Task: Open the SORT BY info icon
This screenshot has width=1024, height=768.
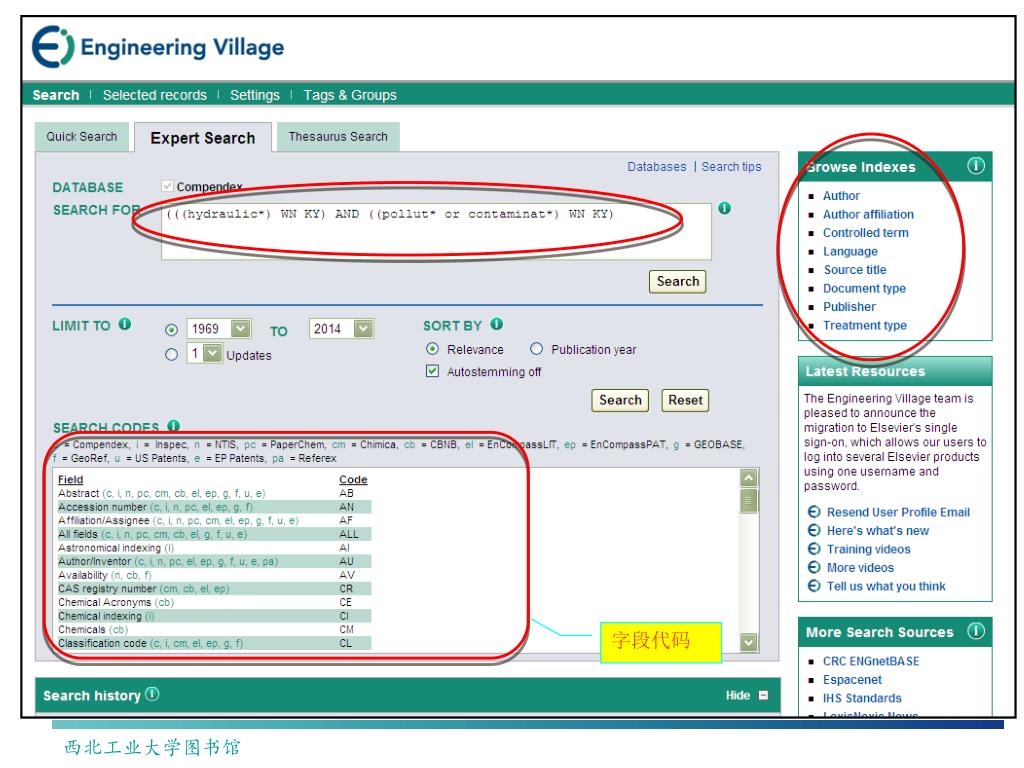Action: [x=497, y=324]
